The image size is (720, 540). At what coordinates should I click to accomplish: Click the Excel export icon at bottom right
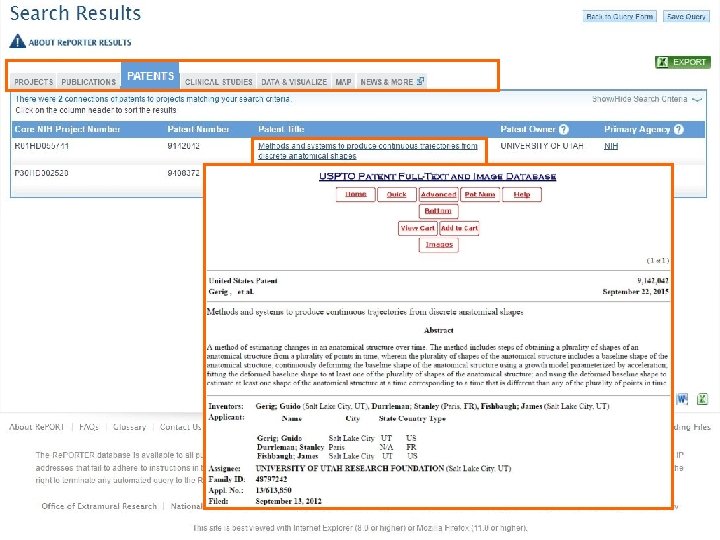702,399
